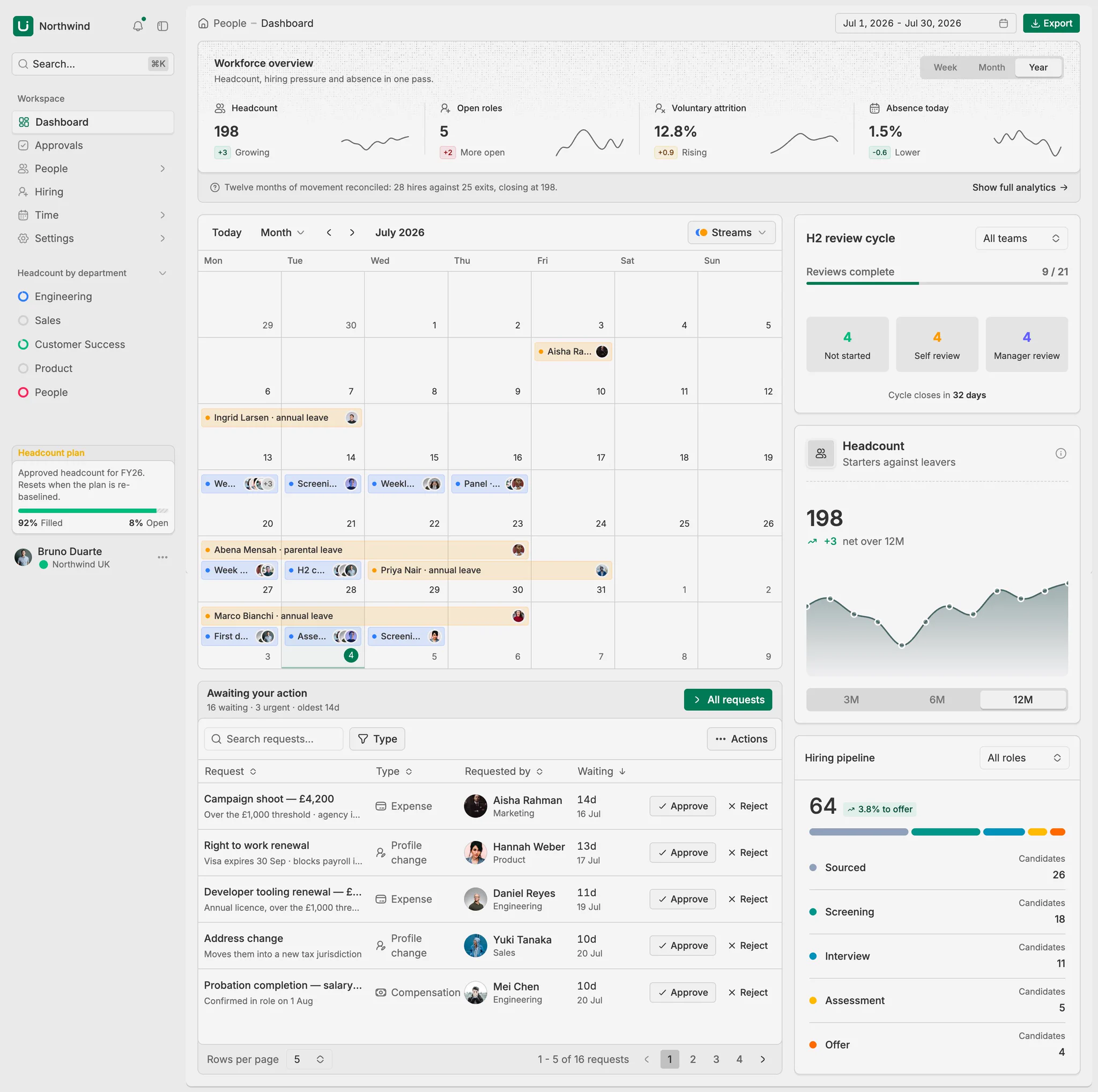
Task: Open the All roles selector
Action: click(x=1023, y=757)
